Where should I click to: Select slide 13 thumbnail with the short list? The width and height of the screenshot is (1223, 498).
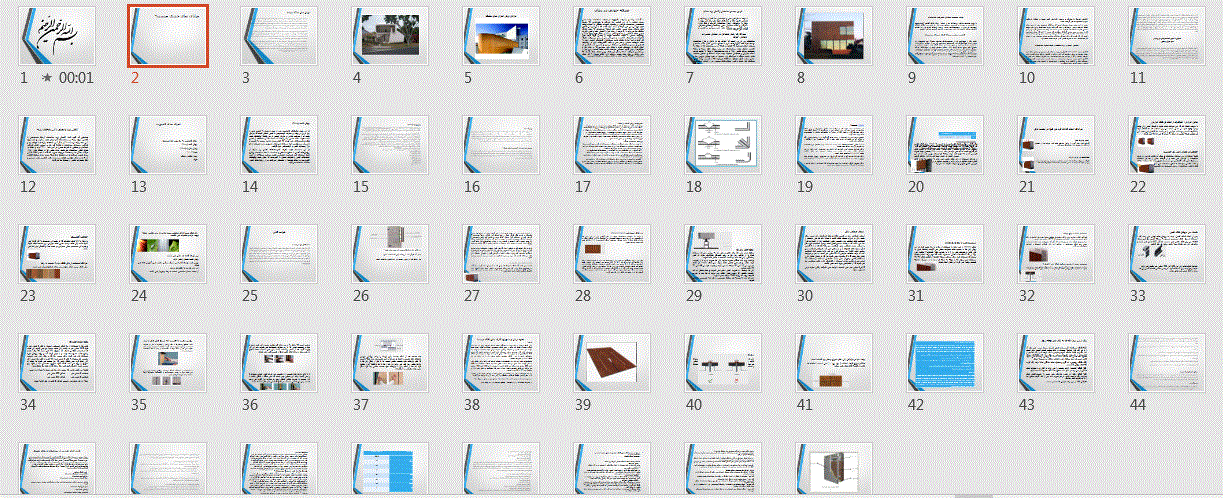168,145
